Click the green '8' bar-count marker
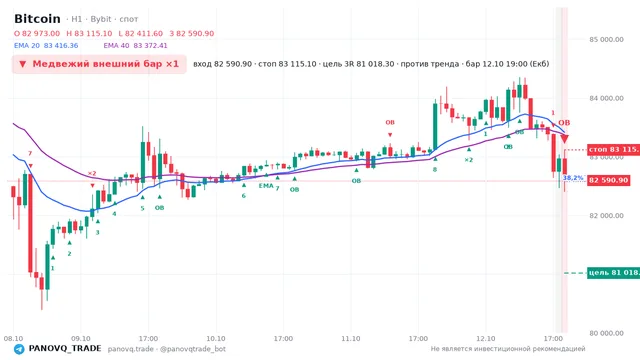Screen dimensions: 640x360 pos(435,169)
